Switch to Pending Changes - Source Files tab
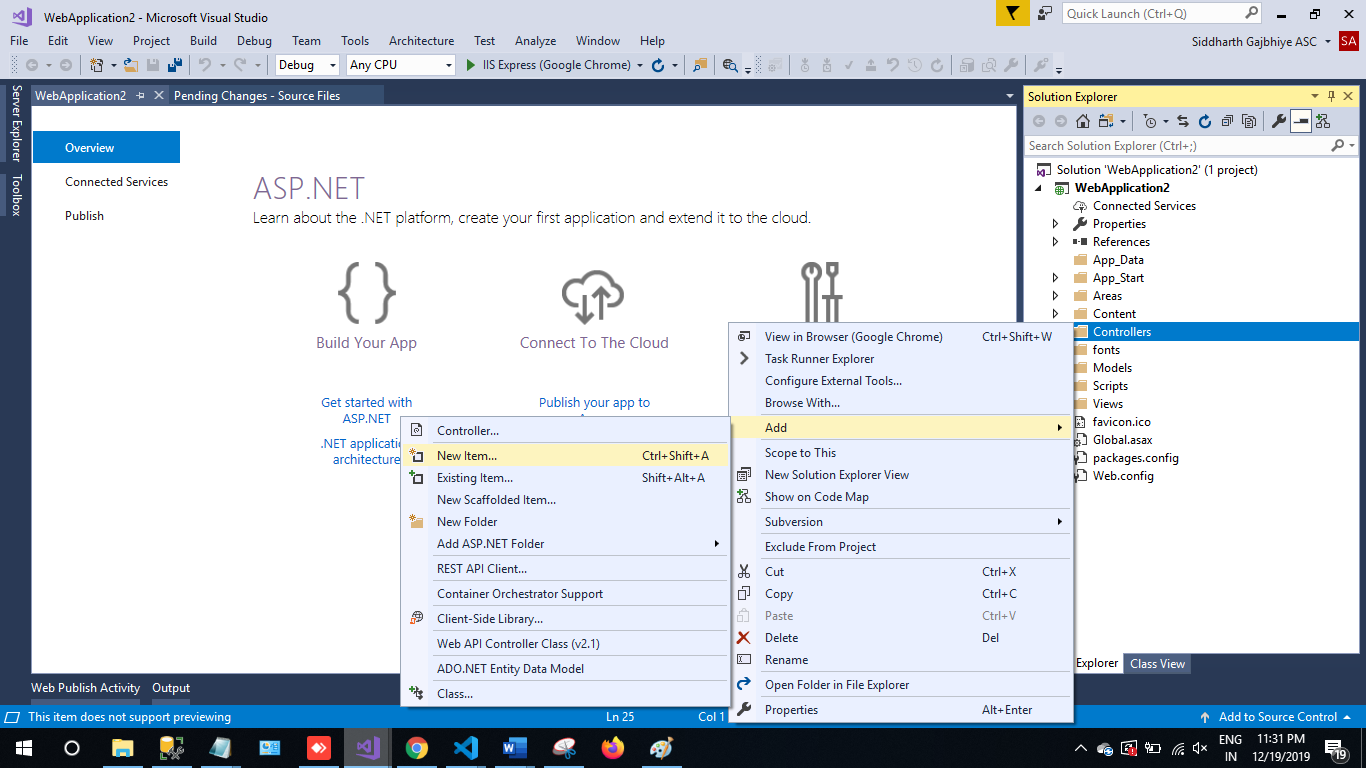Viewport: 1366px width, 768px height. coord(257,96)
